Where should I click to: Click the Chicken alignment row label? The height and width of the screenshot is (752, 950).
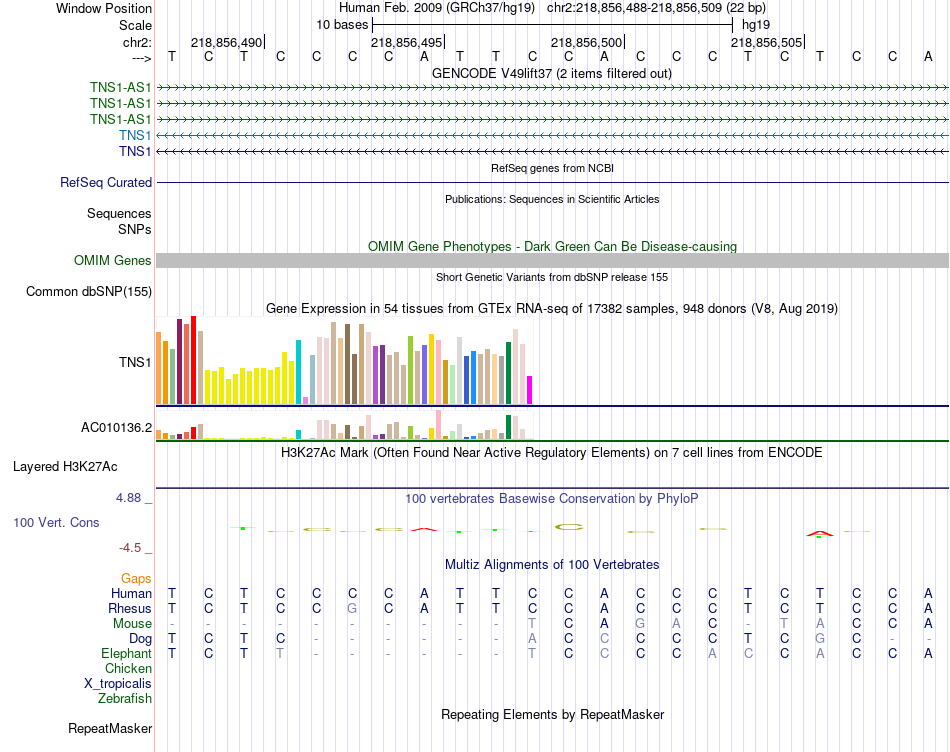tap(128, 668)
